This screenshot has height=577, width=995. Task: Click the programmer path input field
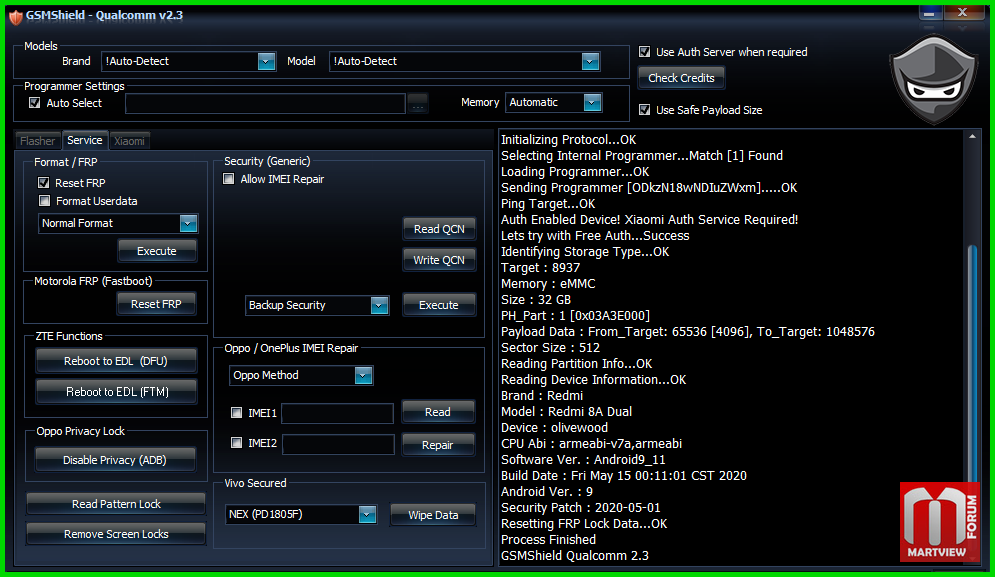pyautogui.click(x=265, y=103)
